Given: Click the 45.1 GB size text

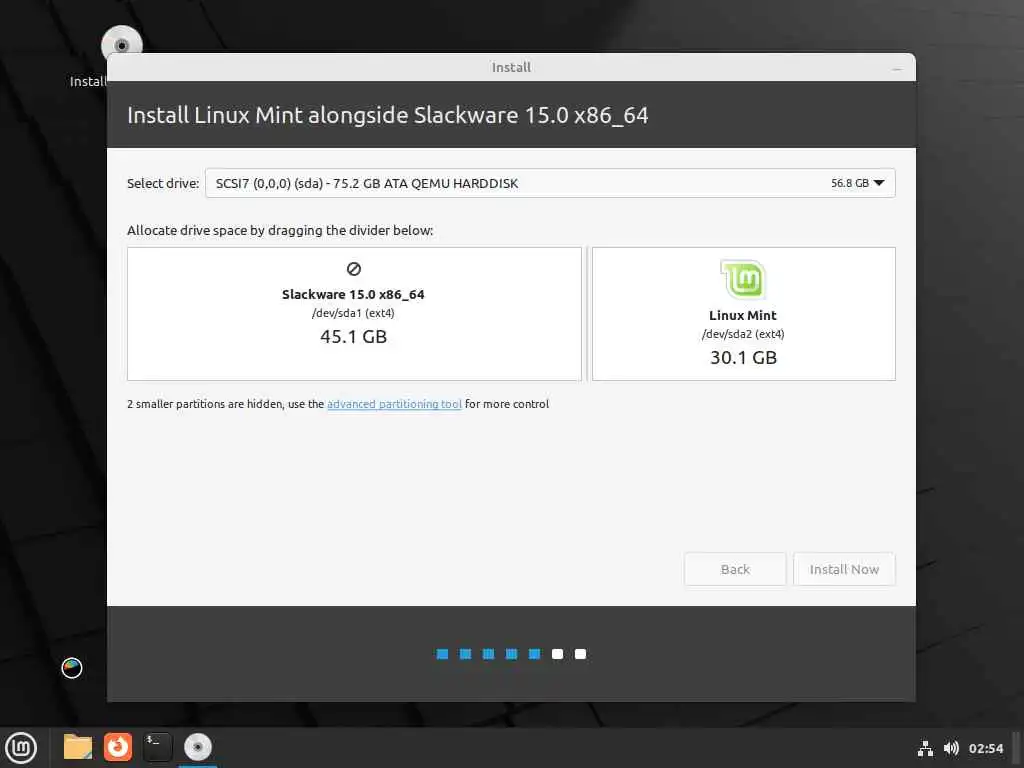Looking at the screenshot, I should (x=353, y=337).
